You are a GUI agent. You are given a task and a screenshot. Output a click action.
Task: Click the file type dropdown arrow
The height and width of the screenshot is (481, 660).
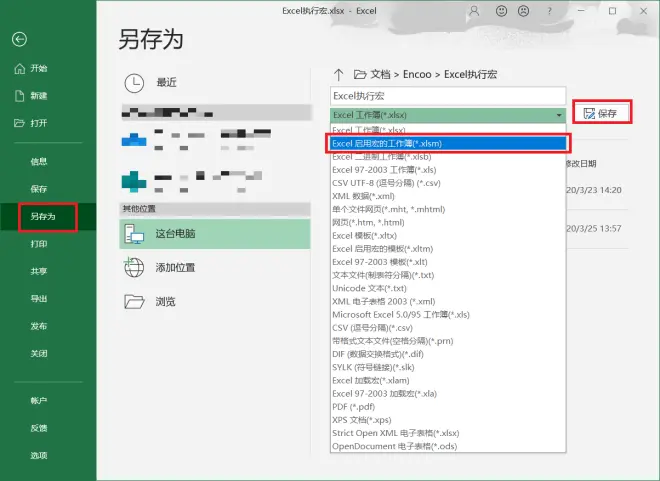559,115
